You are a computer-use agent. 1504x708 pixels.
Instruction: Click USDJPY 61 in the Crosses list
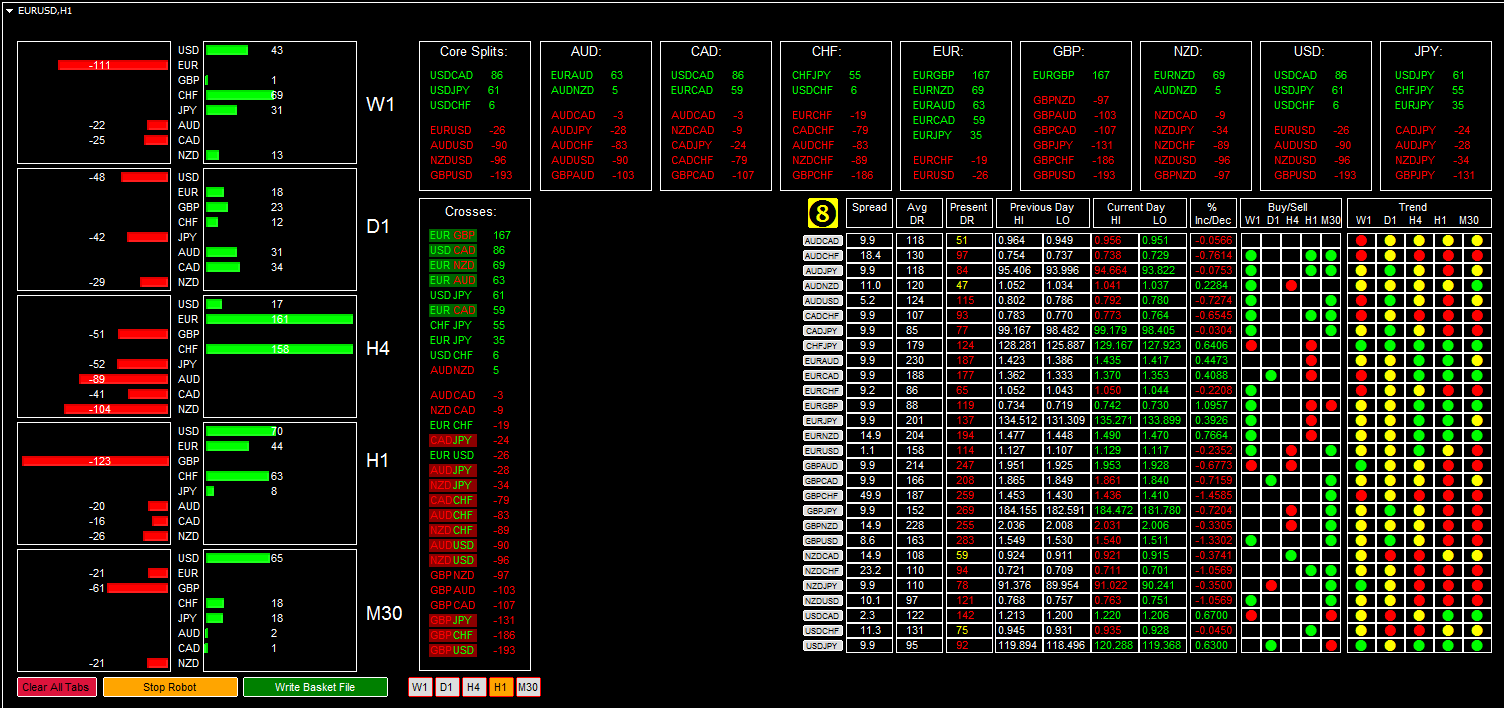(x=467, y=295)
